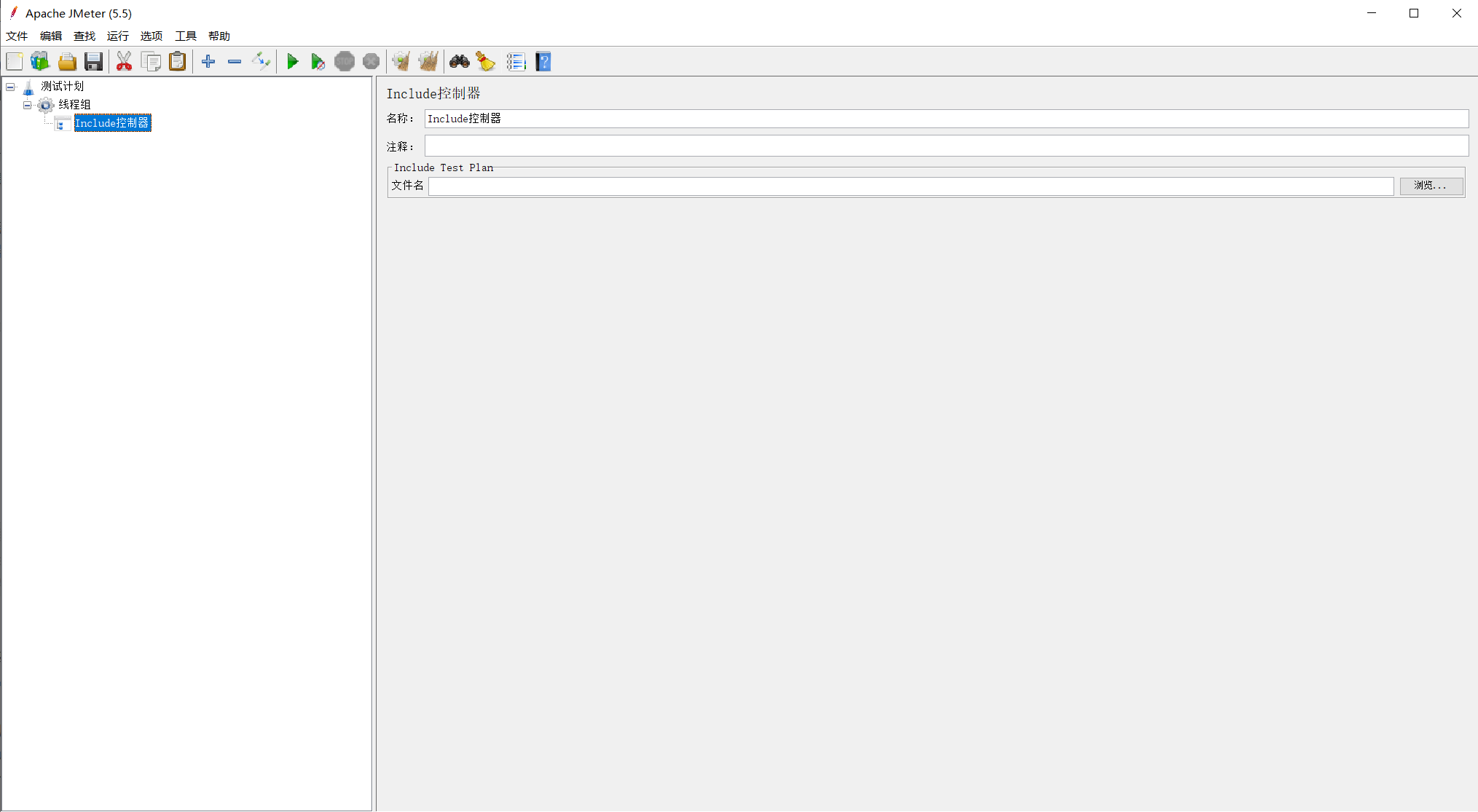Select the 线程组 tree item

[x=74, y=105]
